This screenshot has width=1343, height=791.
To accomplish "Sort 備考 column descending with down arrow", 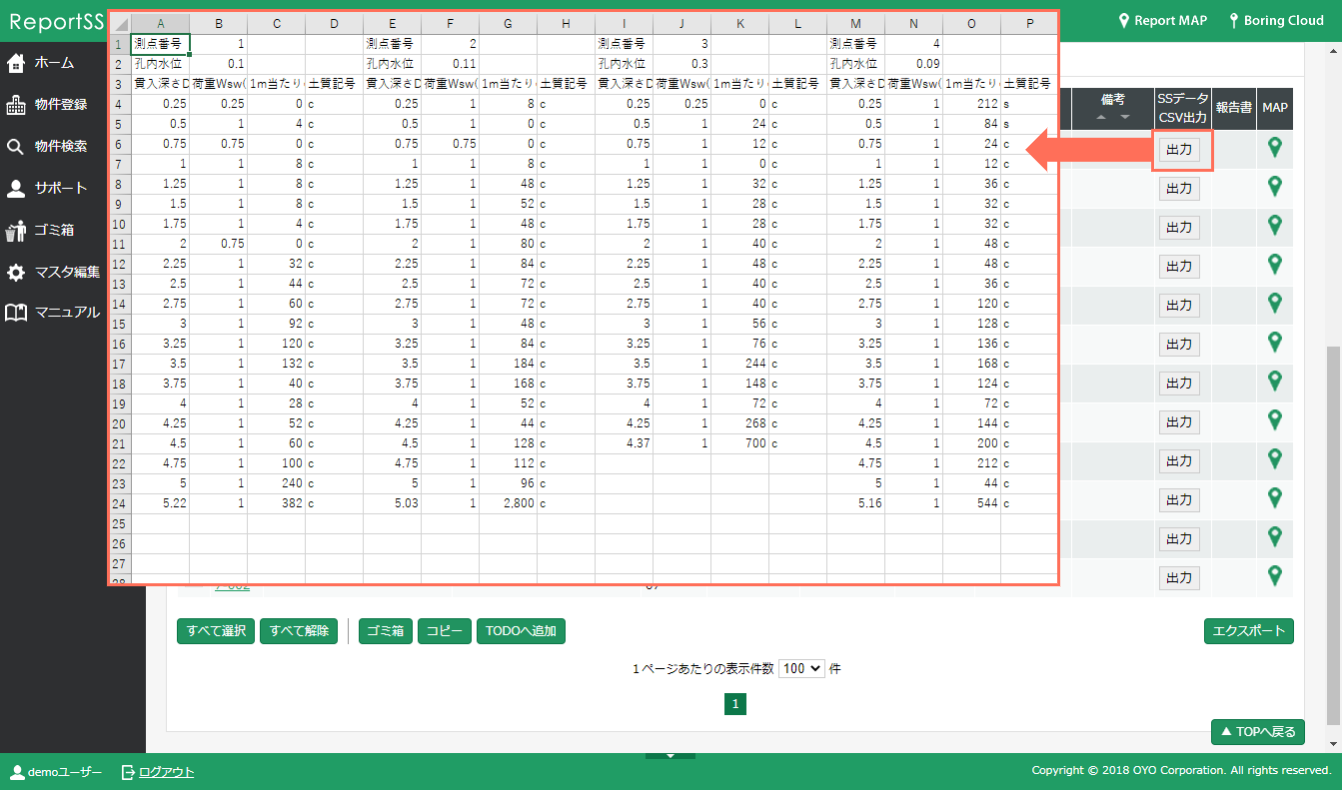I will (1124, 117).
